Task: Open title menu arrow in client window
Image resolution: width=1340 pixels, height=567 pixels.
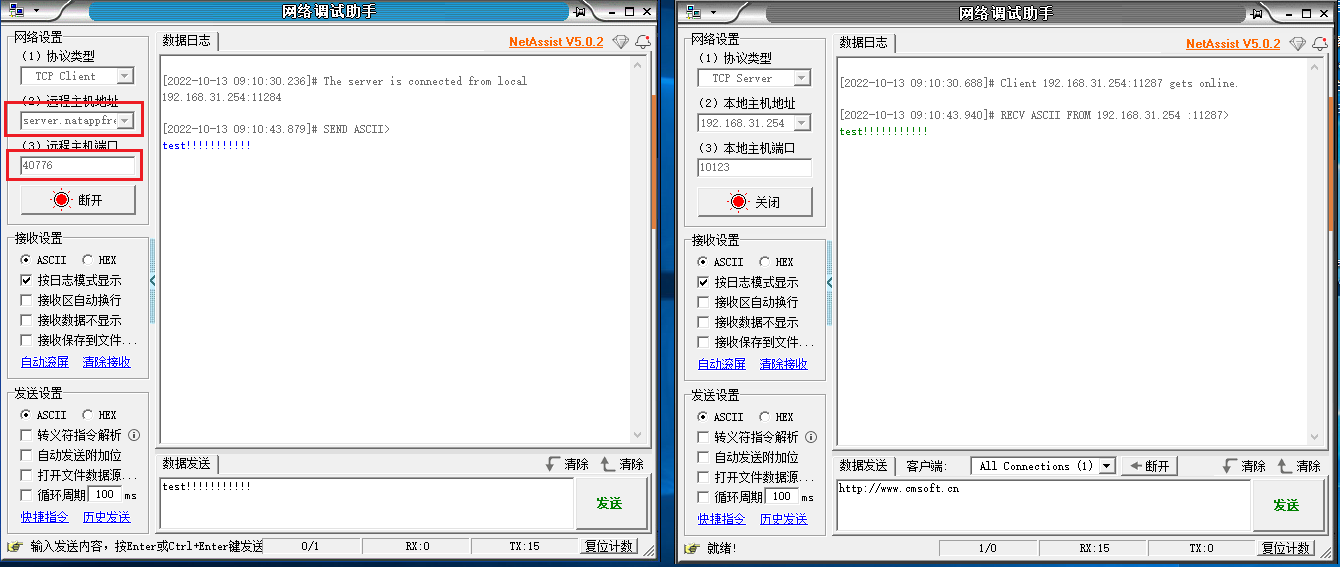Action: (36, 12)
